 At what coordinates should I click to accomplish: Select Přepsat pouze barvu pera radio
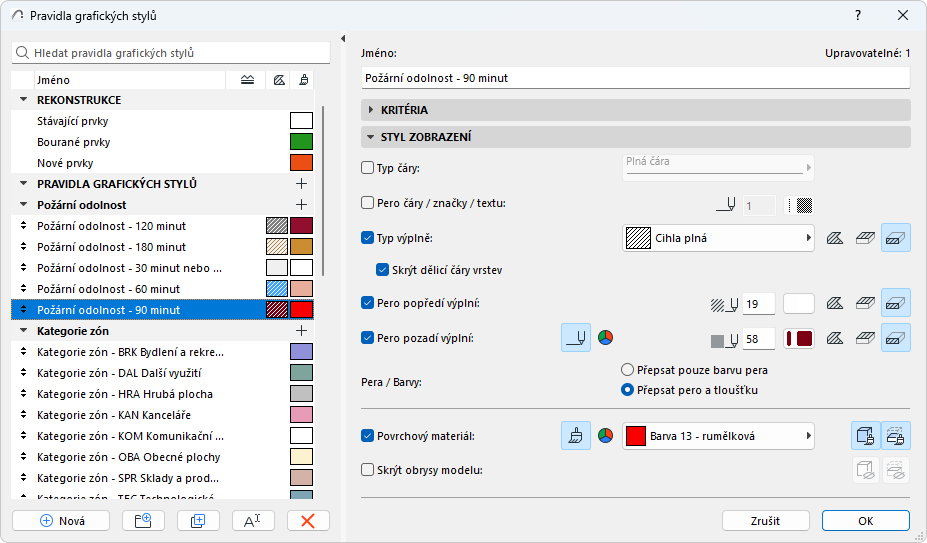pos(627,370)
